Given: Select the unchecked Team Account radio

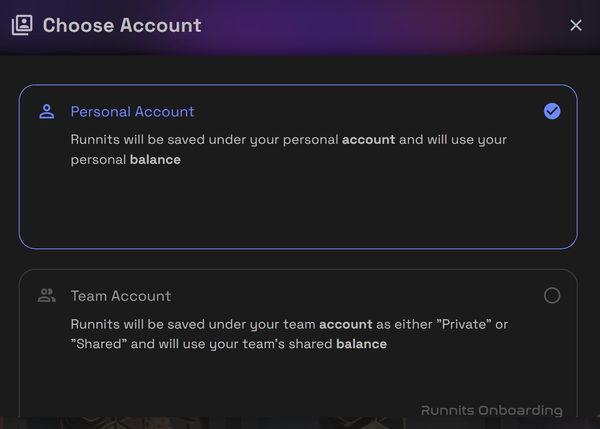Looking at the screenshot, I should 552,295.
